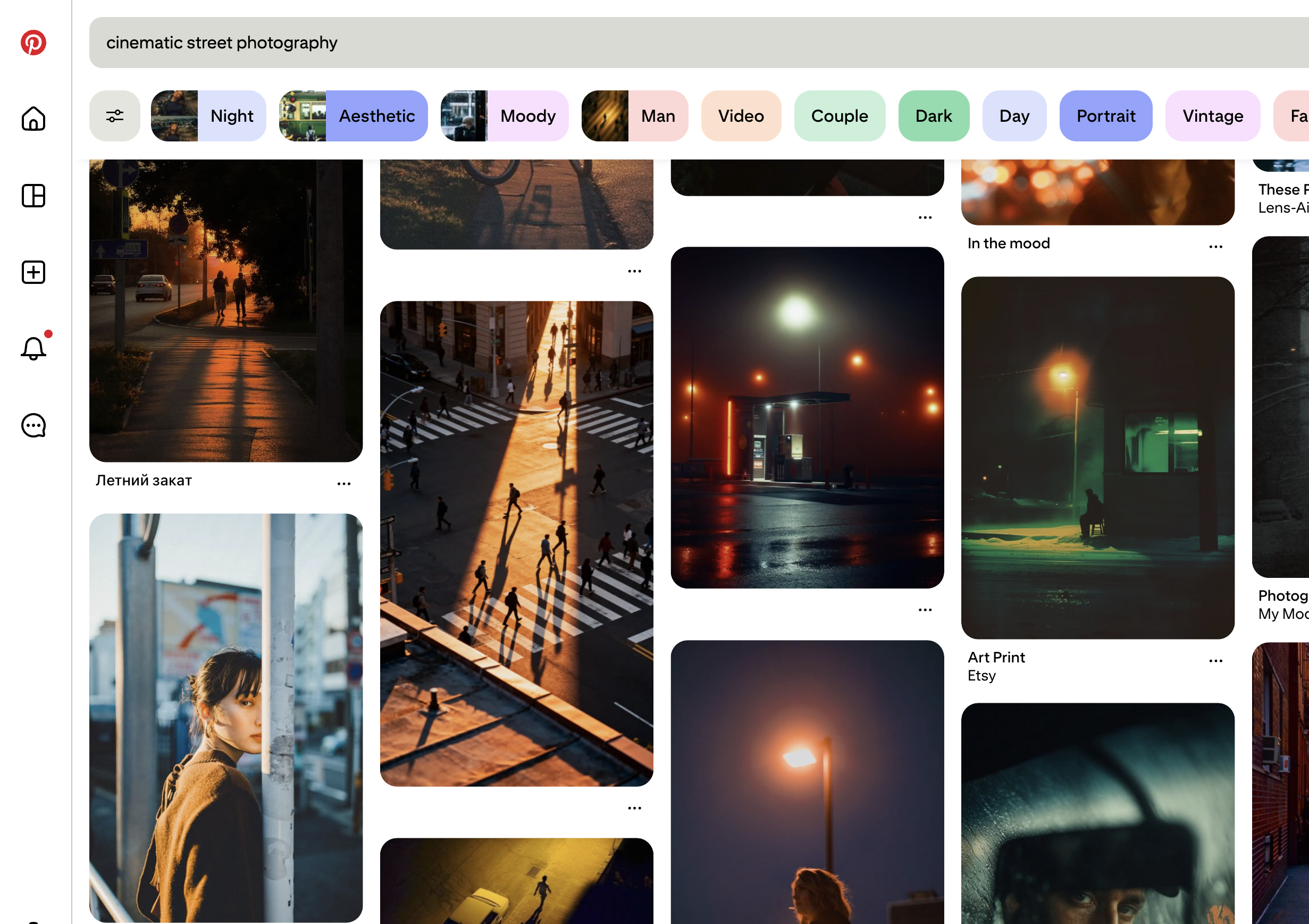Click the In the mood pin title
The height and width of the screenshot is (924, 1309).
tap(1009, 243)
